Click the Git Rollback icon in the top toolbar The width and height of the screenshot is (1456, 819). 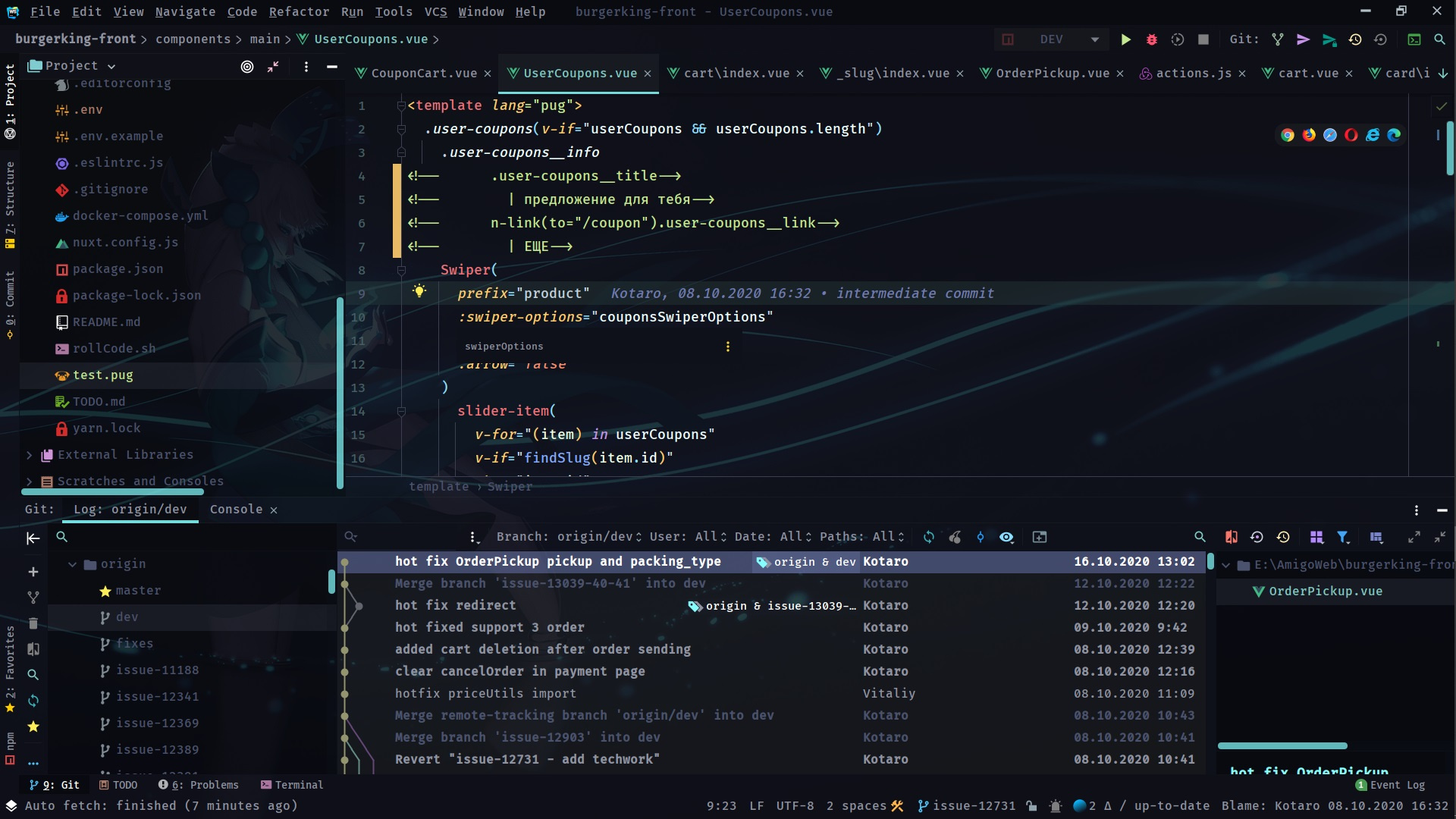pyautogui.click(x=1381, y=39)
